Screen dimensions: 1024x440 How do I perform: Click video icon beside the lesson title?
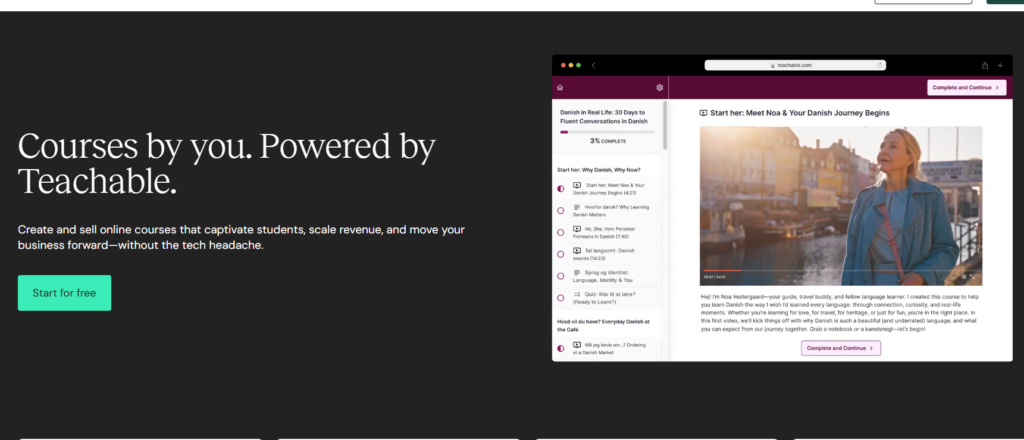(x=703, y=113)
